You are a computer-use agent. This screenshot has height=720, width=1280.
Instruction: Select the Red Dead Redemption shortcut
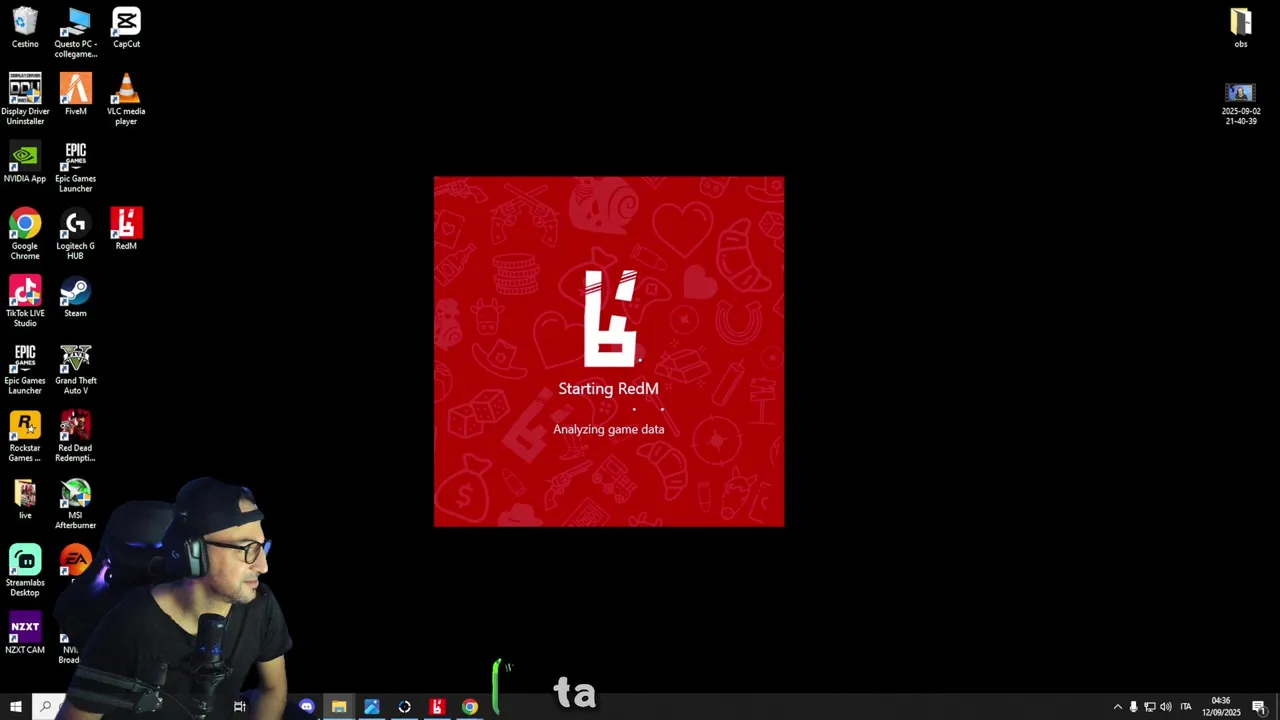76,436
